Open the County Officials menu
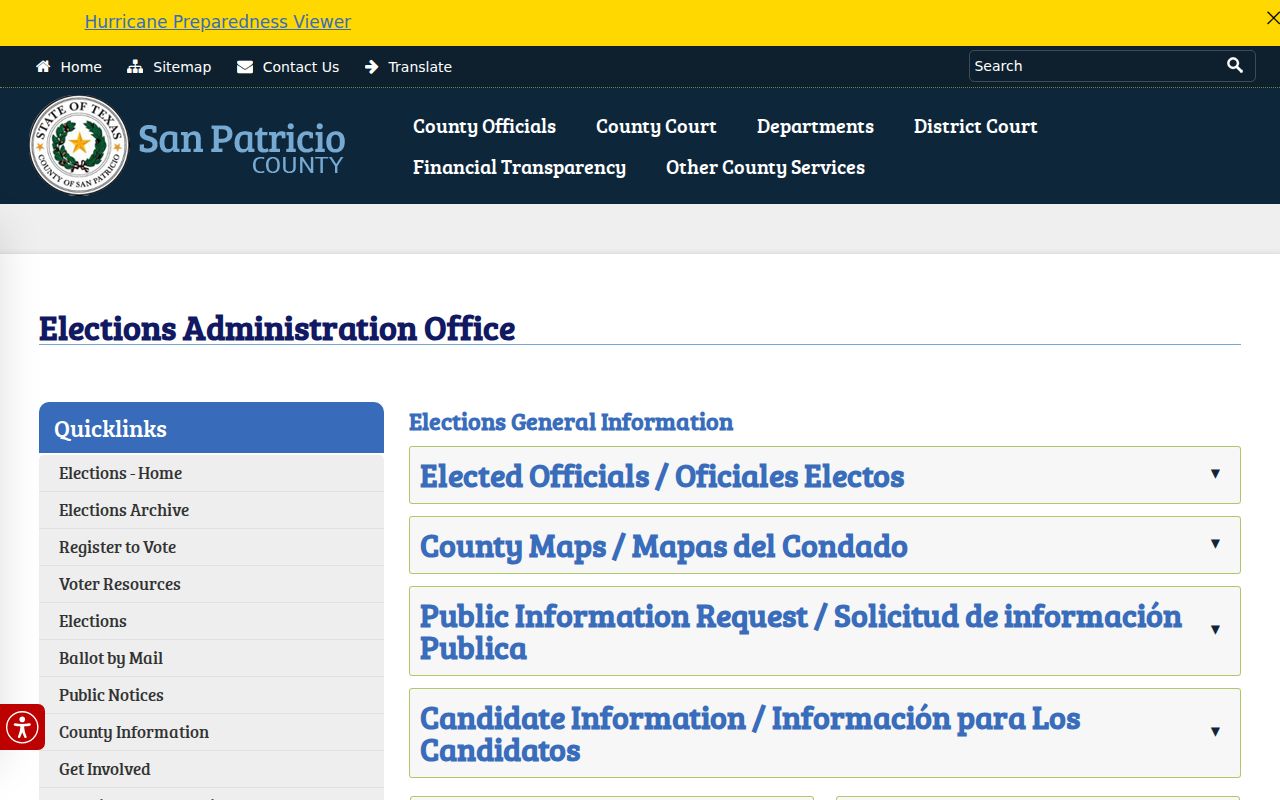The height and width of the screenshot is (800, 1280). tap(484, 126)
